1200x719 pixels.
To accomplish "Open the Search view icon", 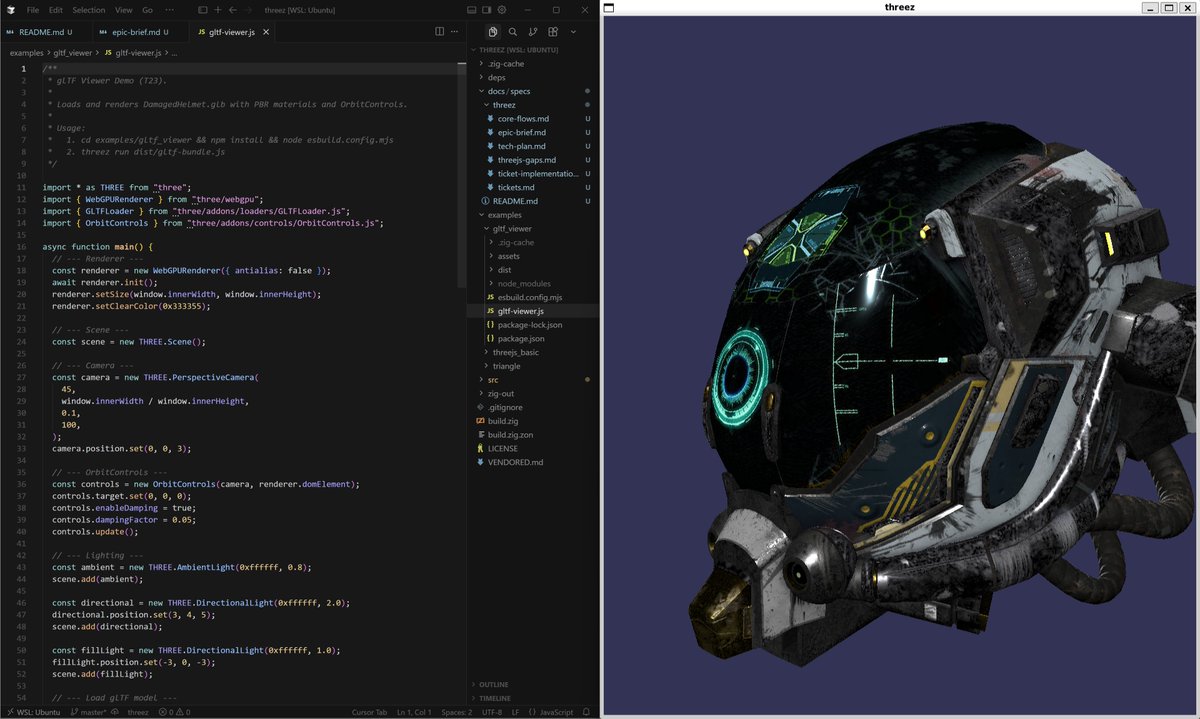I will coord(513,32).
